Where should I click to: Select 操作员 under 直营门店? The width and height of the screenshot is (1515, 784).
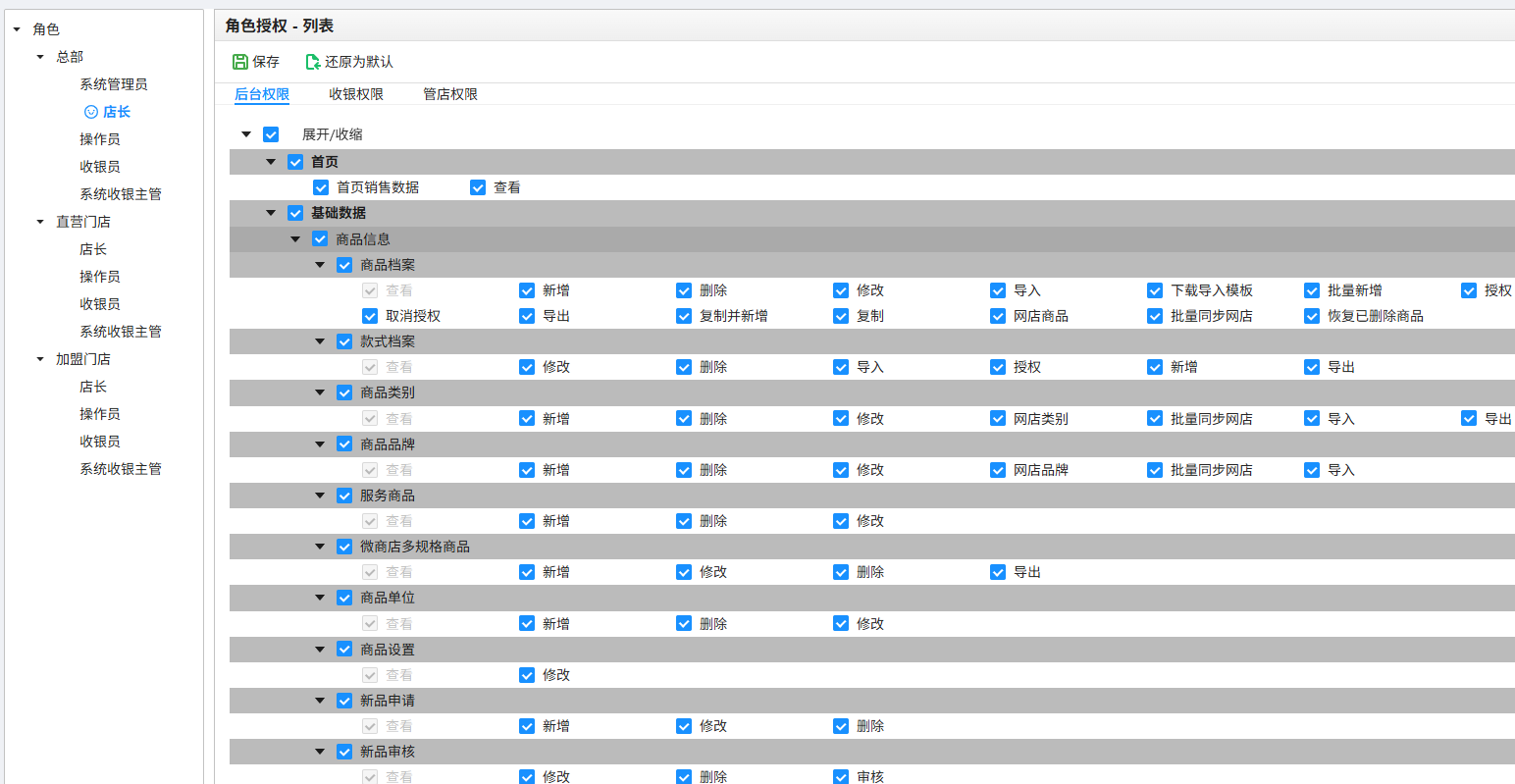[100, 277]
